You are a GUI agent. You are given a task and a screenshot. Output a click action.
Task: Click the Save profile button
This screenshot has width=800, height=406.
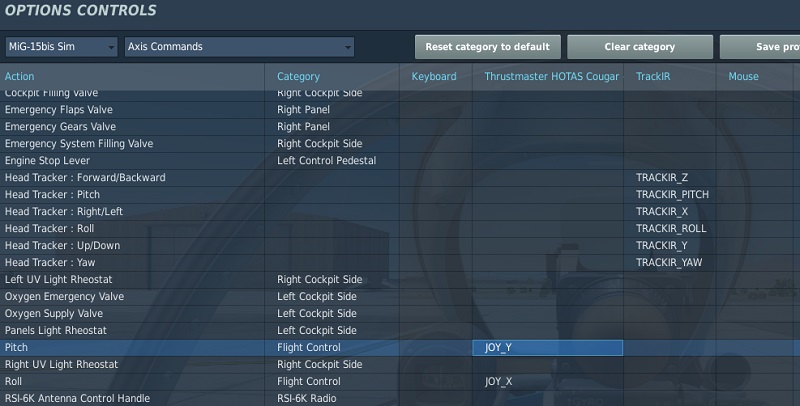coord(760,47)
